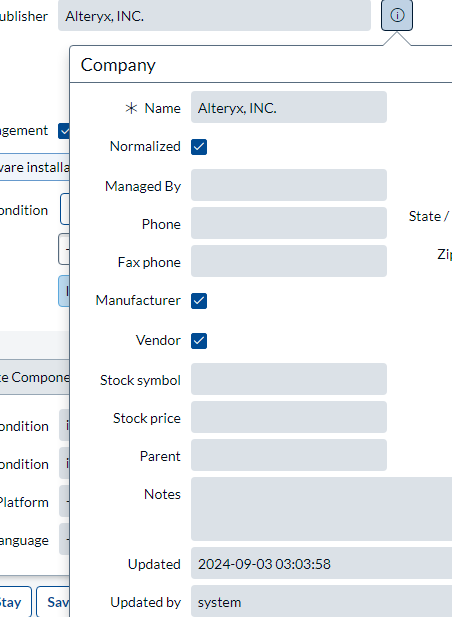Click the Publisher field showing Alteryx, INC.

(214, 15)
